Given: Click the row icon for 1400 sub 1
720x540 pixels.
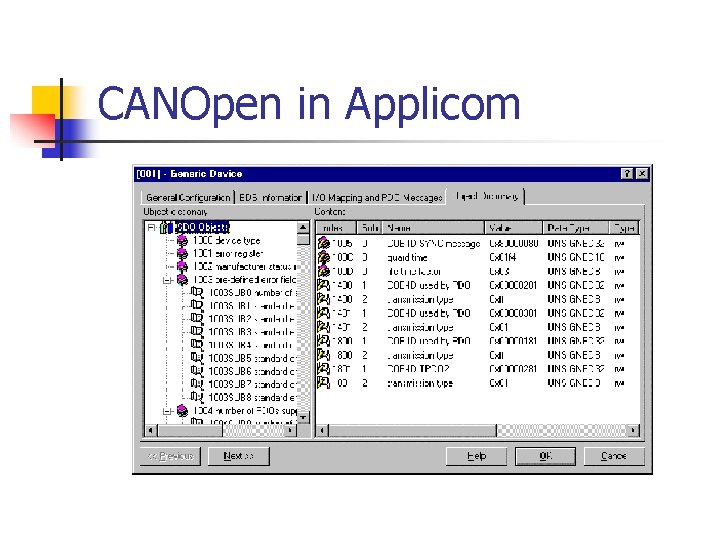Looking at the screenshot, I should click(324, 285).
